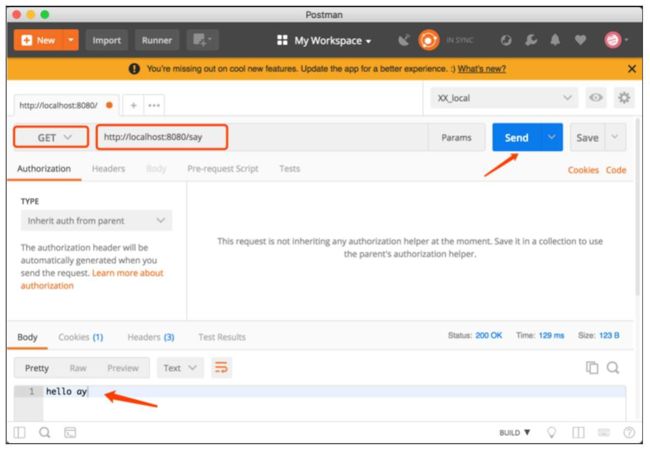Viewport: 650px width, 452px height.
Task: Click the Save button
Action: [x=587, y=137]
